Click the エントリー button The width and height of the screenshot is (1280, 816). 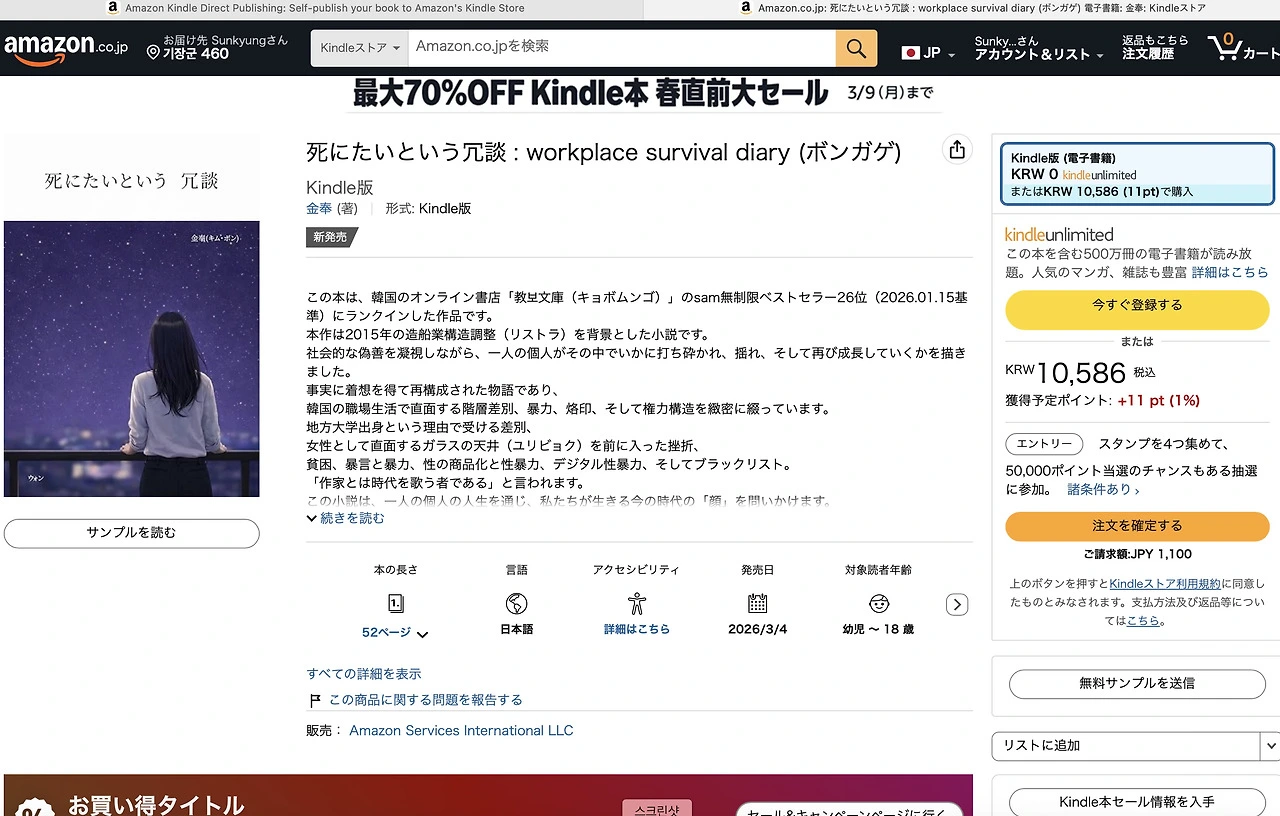tap(1044, 444)
